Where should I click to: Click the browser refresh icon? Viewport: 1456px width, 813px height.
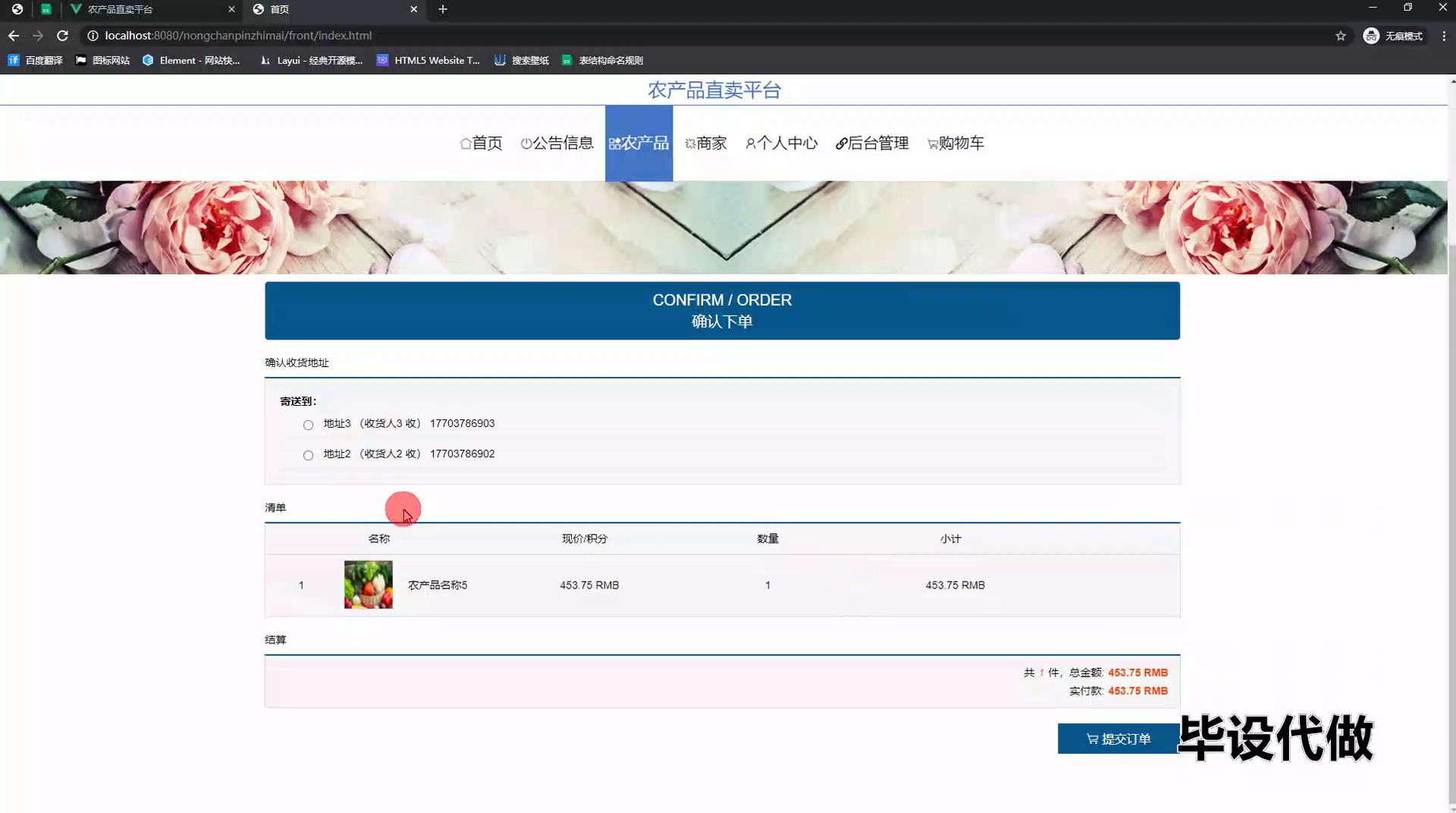[63, 35]
